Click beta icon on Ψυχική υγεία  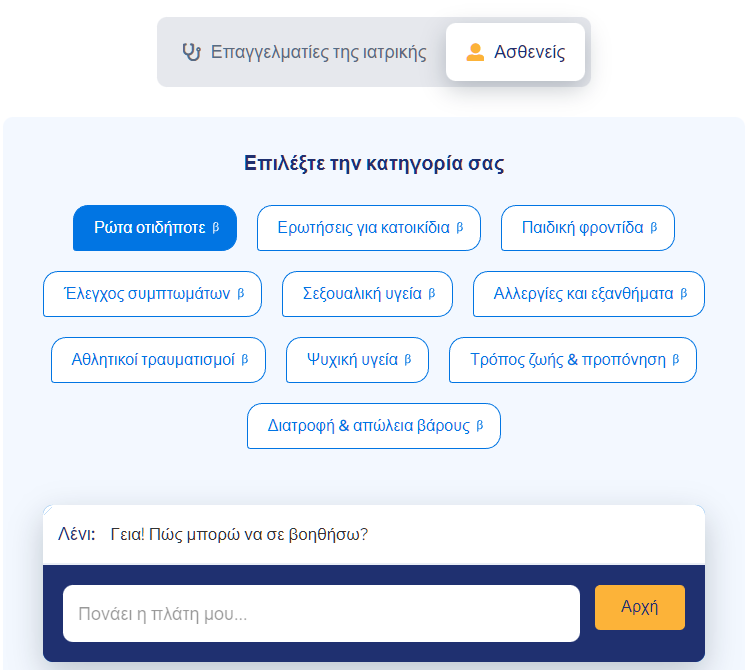pyautogui.click(x=408, y=360)
